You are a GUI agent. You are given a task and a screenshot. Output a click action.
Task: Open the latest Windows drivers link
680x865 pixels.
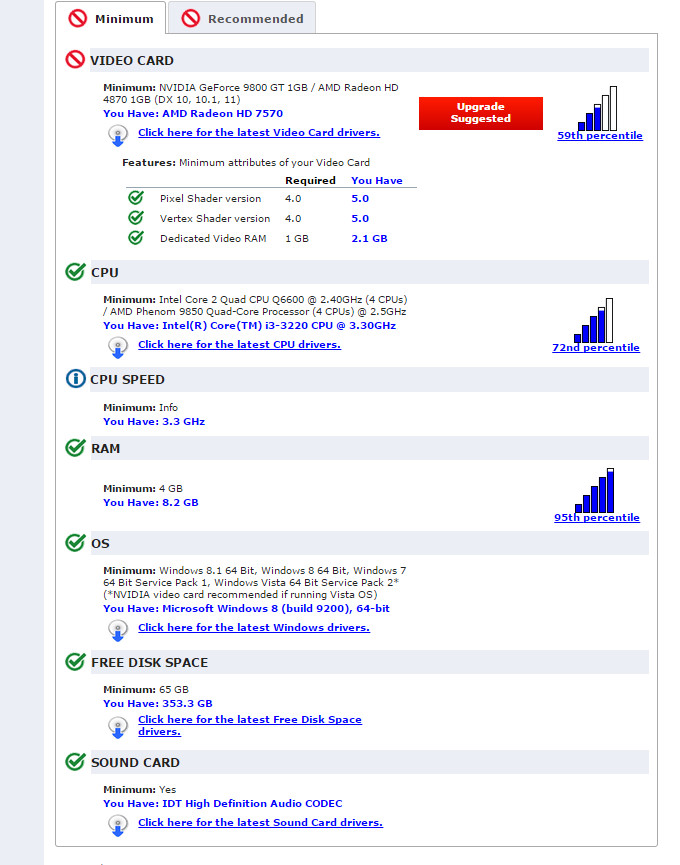coord(253,627)
